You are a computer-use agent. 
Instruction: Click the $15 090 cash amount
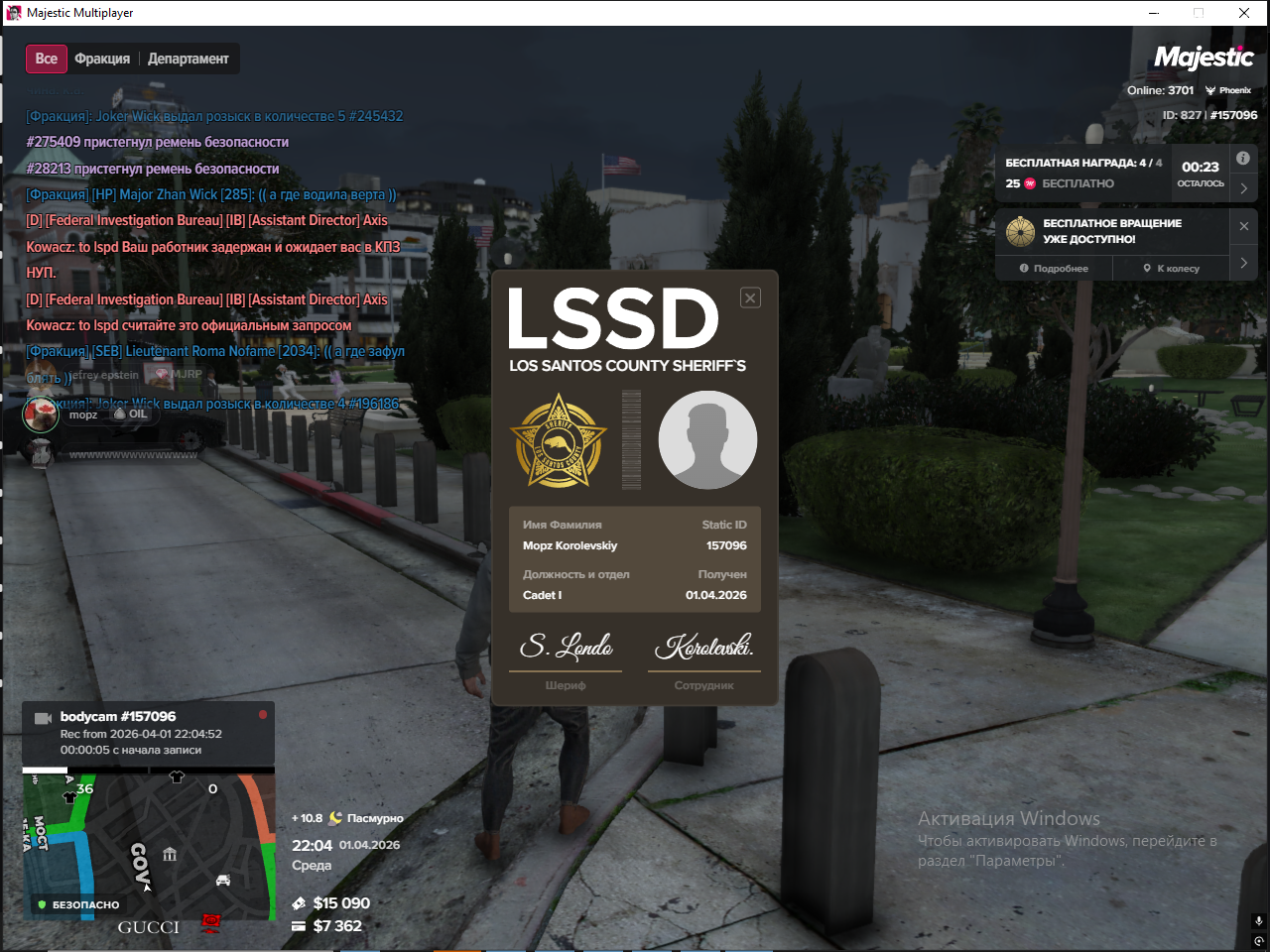click(x=341, y=903)
